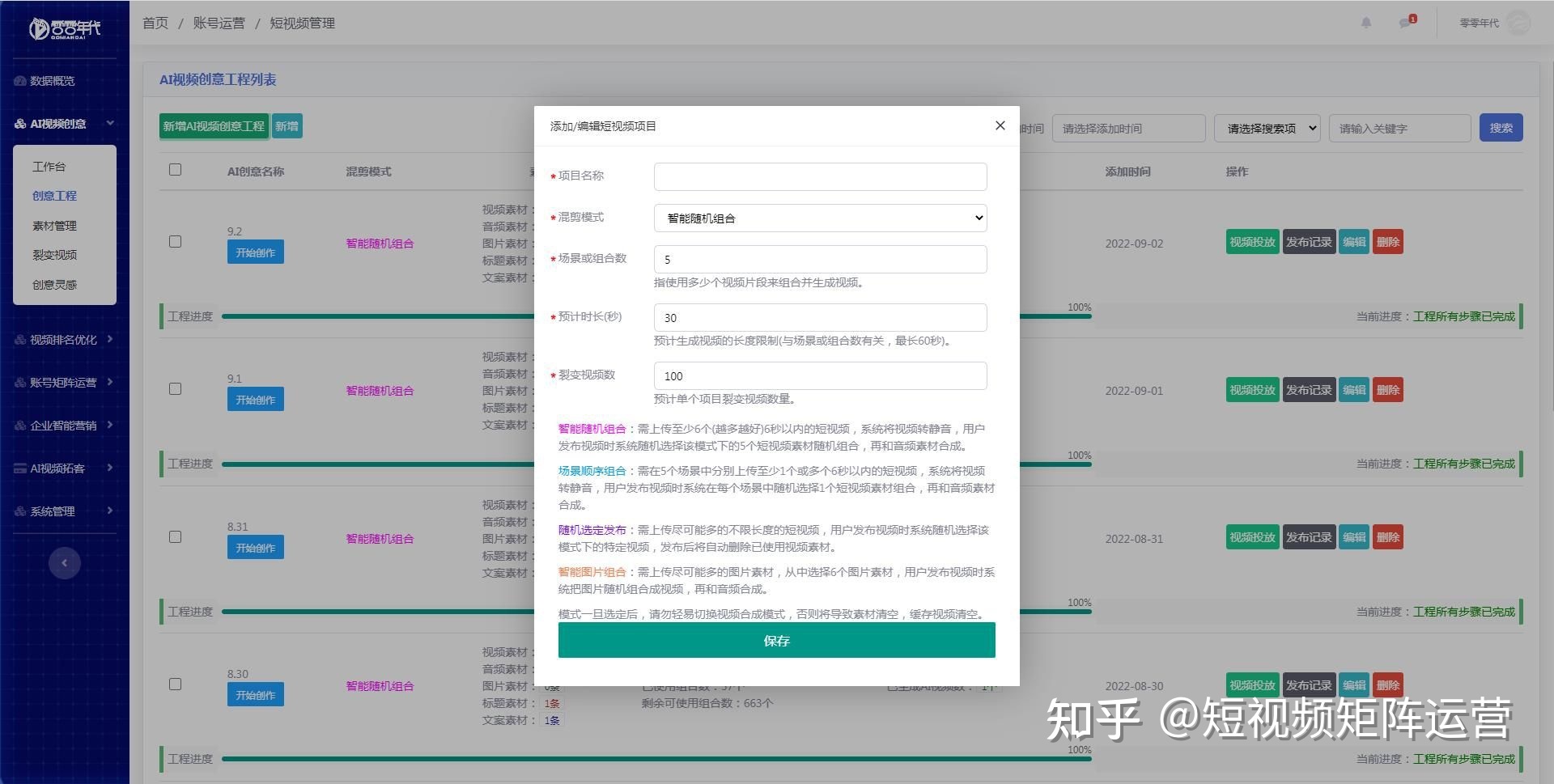Click progress bar of project 9.1
1554x784 pixels.
click(656, 464)
